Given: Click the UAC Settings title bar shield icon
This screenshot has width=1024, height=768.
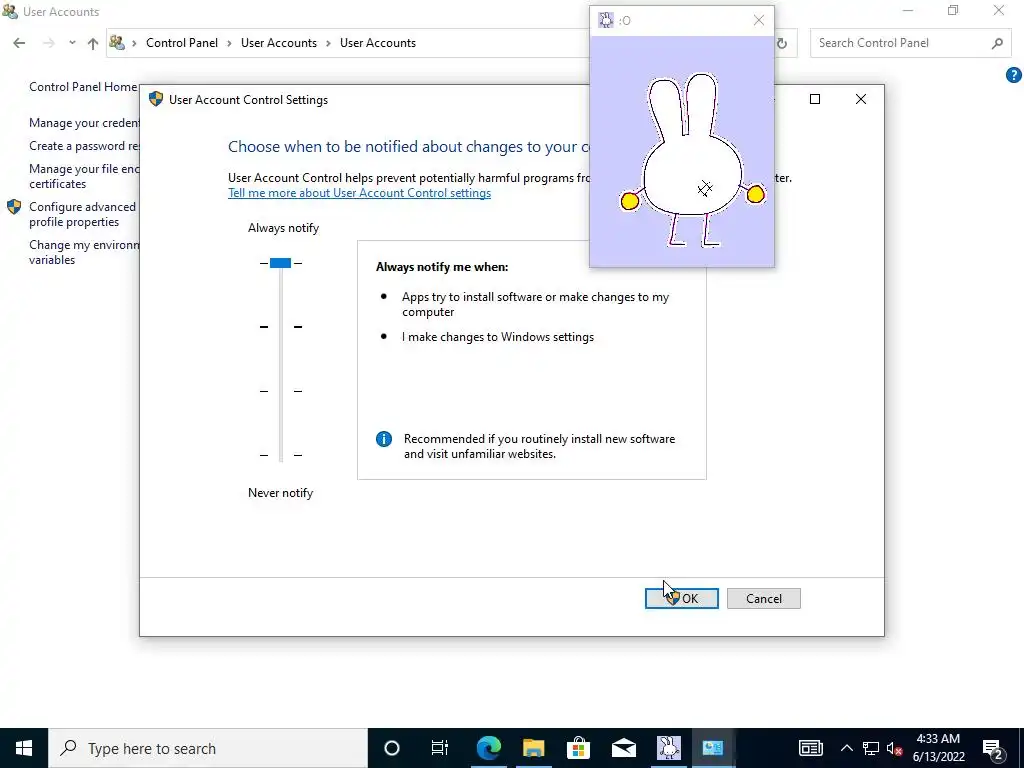Looking at the screenshot, I should click(x=155, y=99).
